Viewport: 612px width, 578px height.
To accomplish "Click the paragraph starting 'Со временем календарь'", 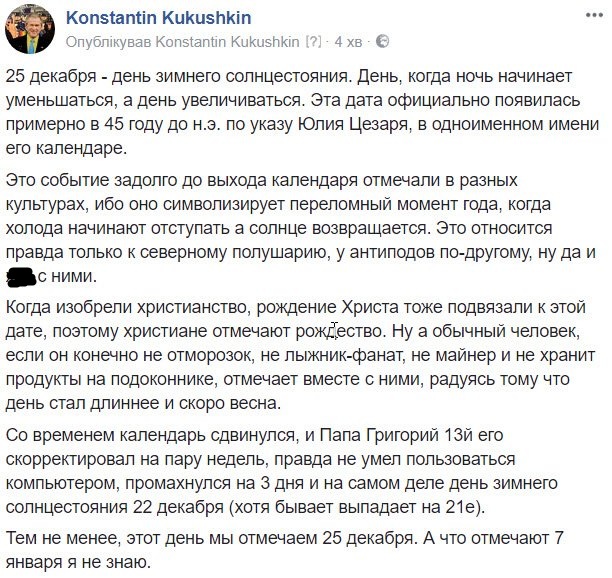I will [282, 471].
